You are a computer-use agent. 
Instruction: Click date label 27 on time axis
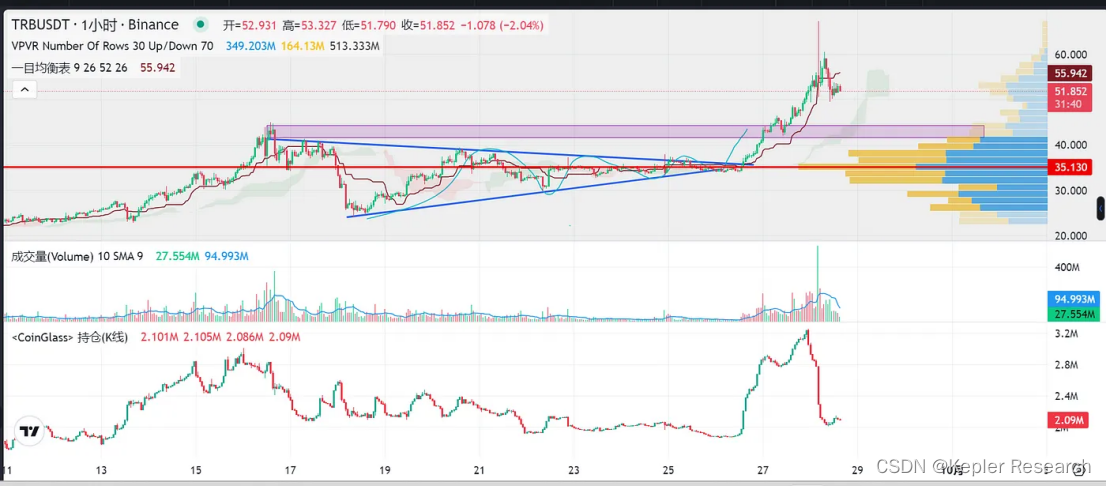(762, 470)
